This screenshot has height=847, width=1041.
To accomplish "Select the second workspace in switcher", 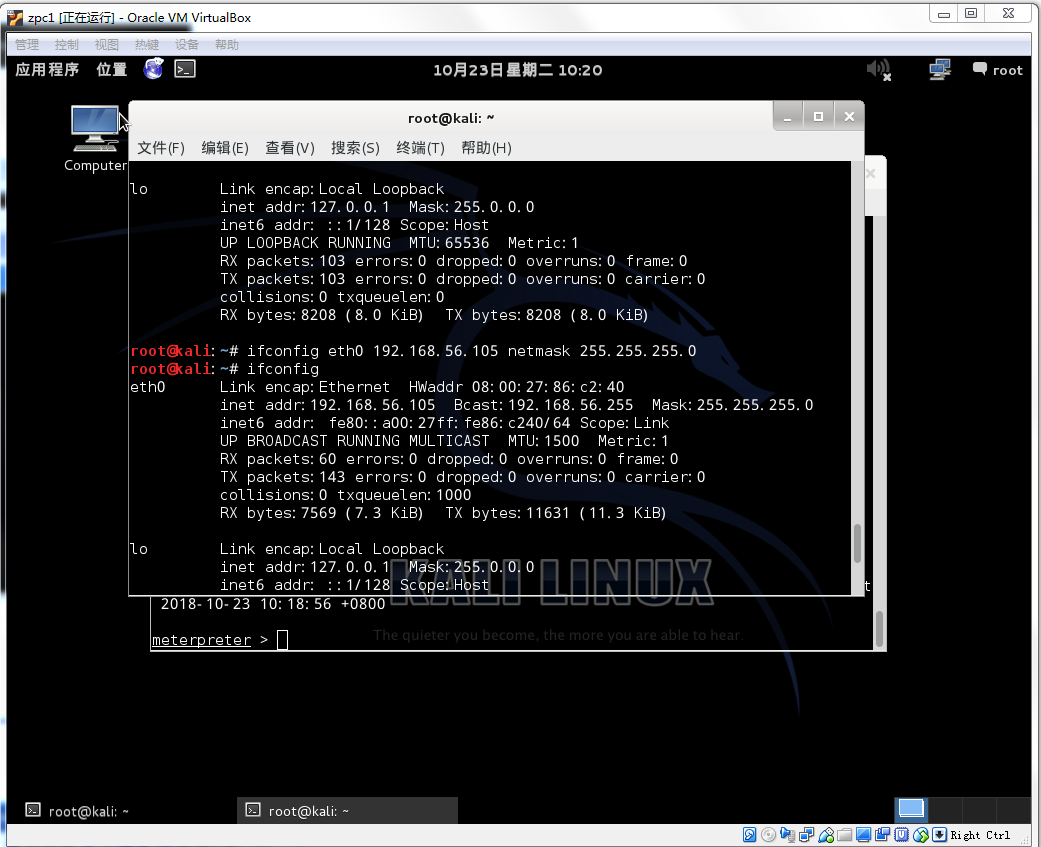I will pos(945,810).
